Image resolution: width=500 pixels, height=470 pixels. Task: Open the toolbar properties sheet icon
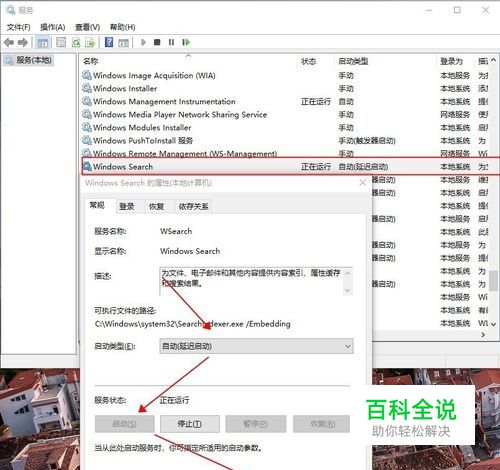(61, 42)
